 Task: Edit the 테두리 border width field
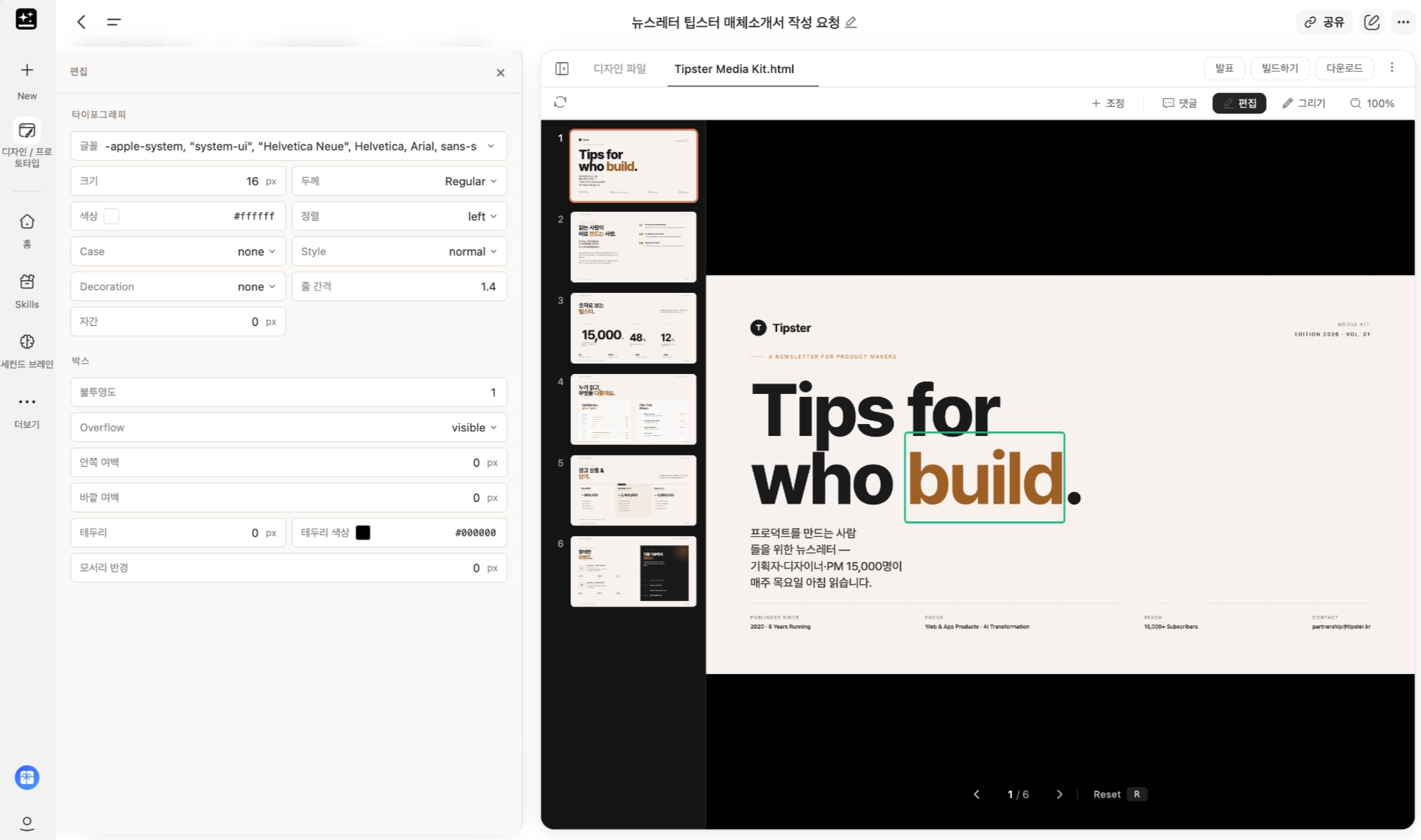tap(178, 532)
